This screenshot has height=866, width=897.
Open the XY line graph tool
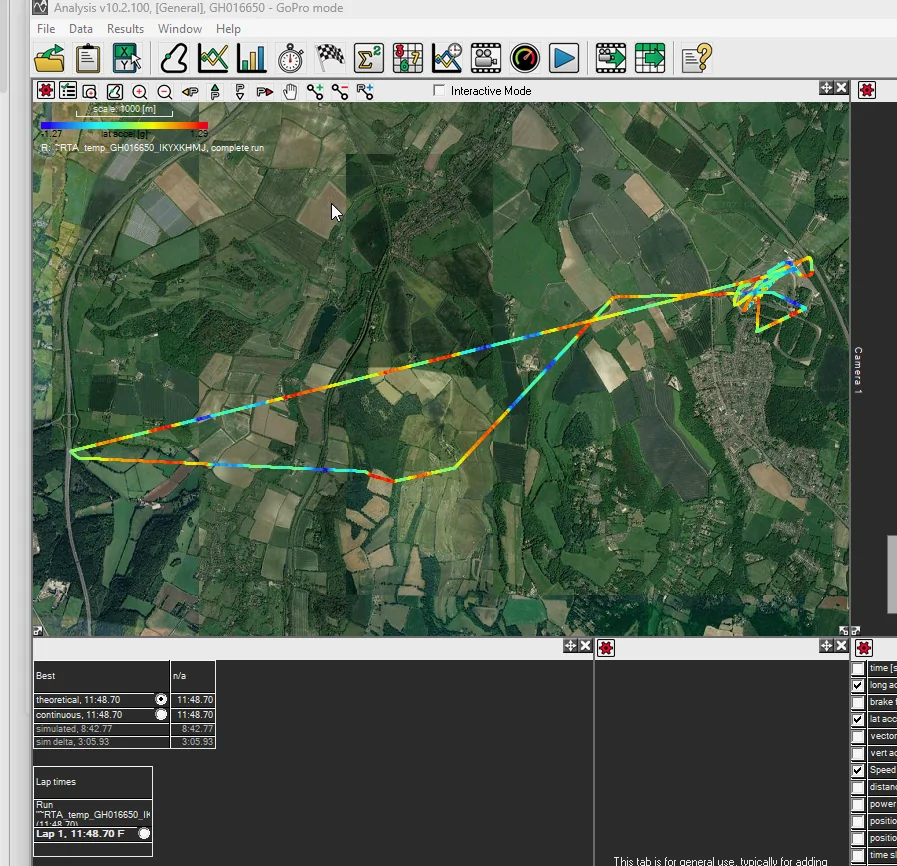click(213, 58)
